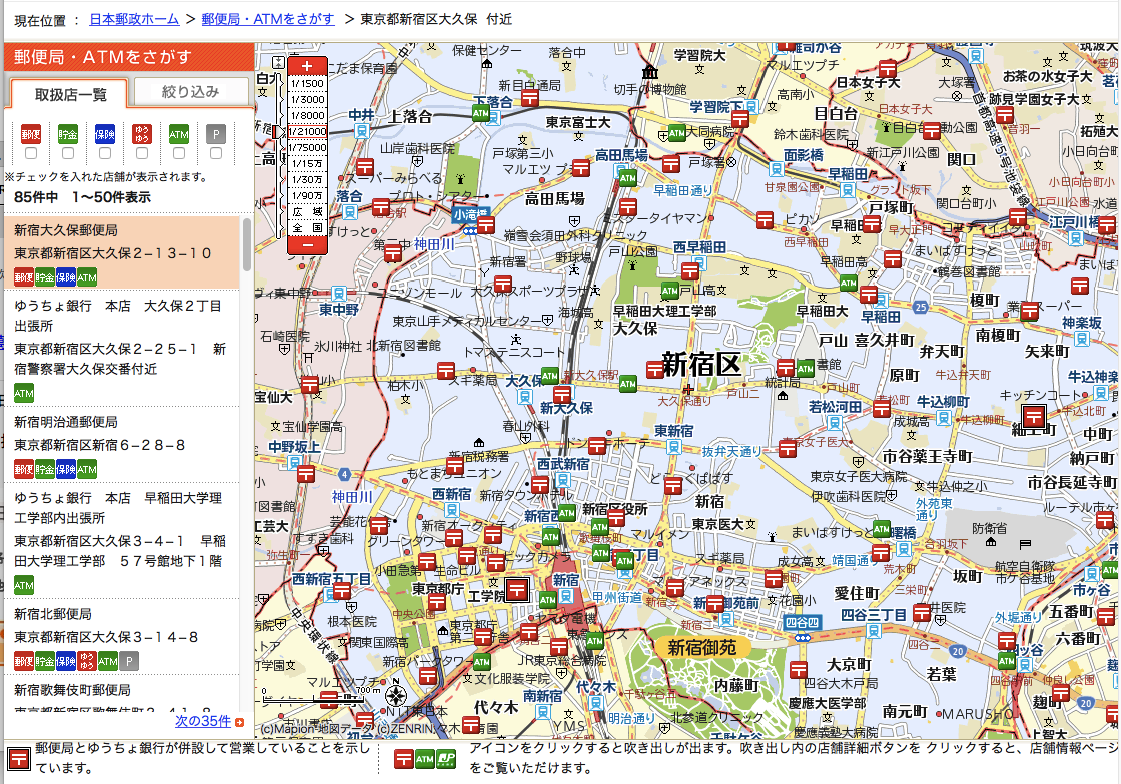
Task: Collapse the zoom scale panel icon
Action: pos(279,62)
